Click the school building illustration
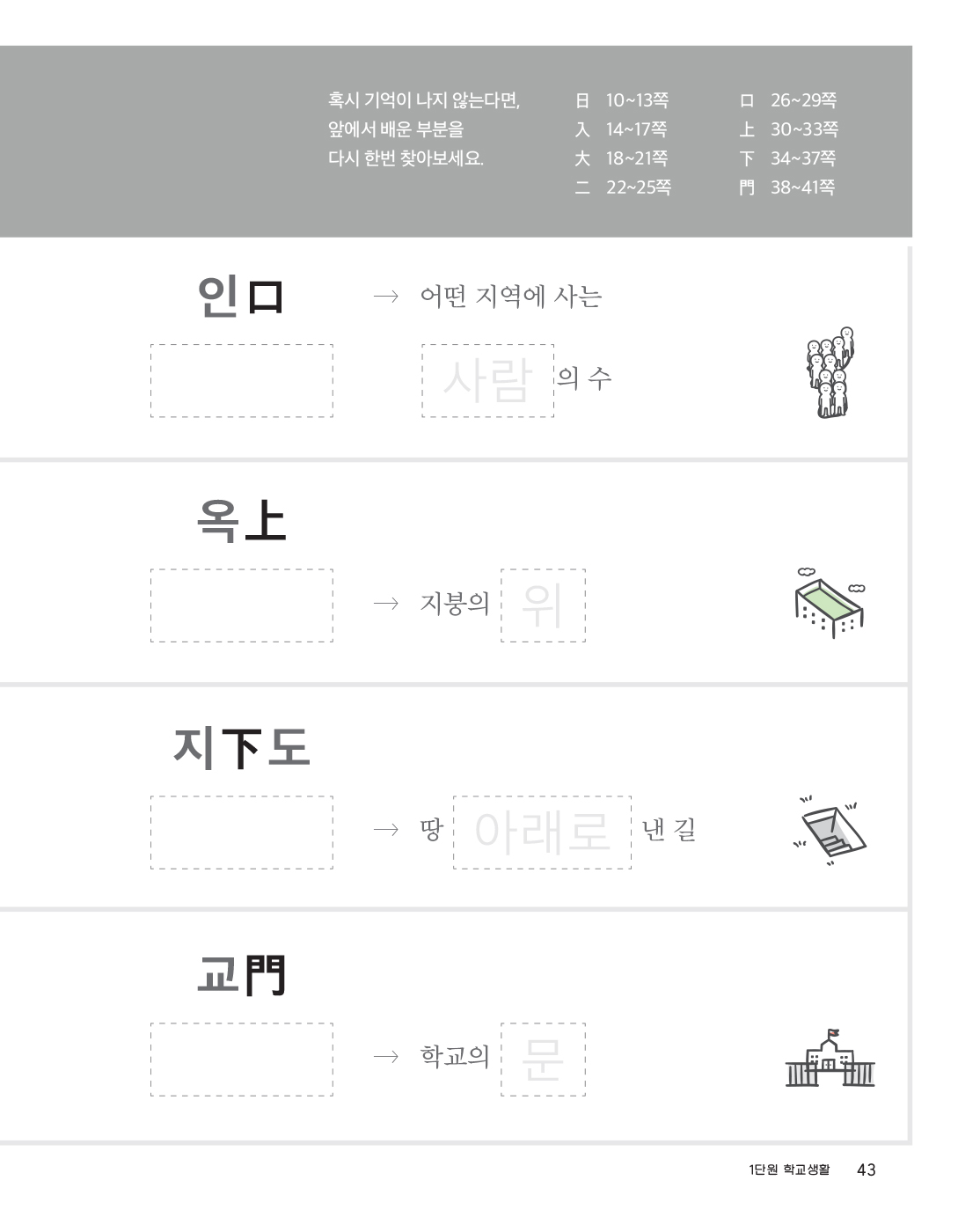The height and width of the screenshot is (1232, 958). [x=830, y=1059]
